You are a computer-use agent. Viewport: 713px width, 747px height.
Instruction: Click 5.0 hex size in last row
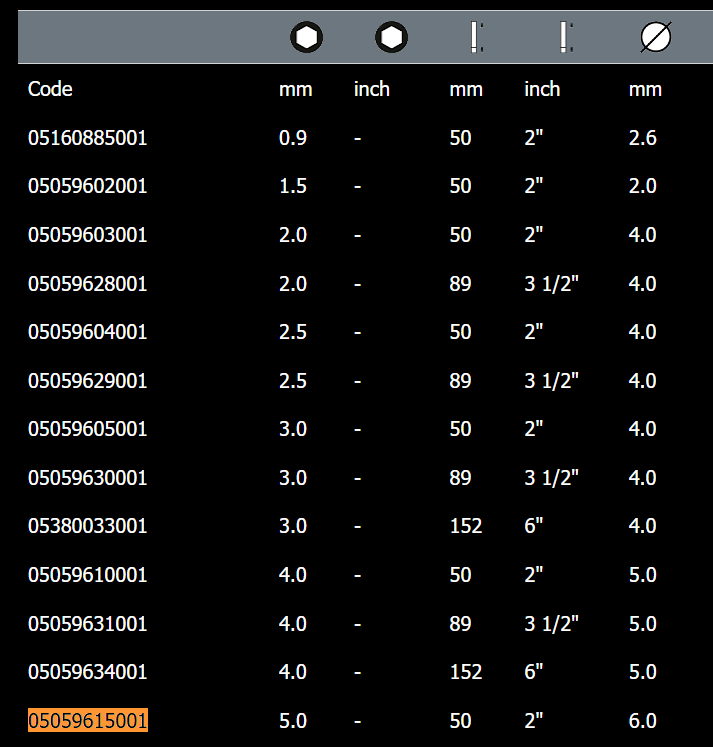pos(293,721)
